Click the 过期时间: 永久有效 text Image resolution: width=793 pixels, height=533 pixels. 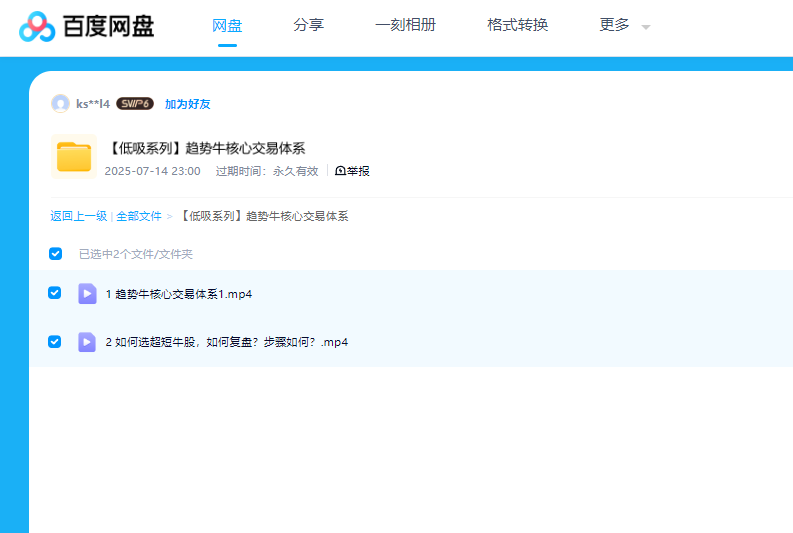pyautogui.click(x=267, y=171)
